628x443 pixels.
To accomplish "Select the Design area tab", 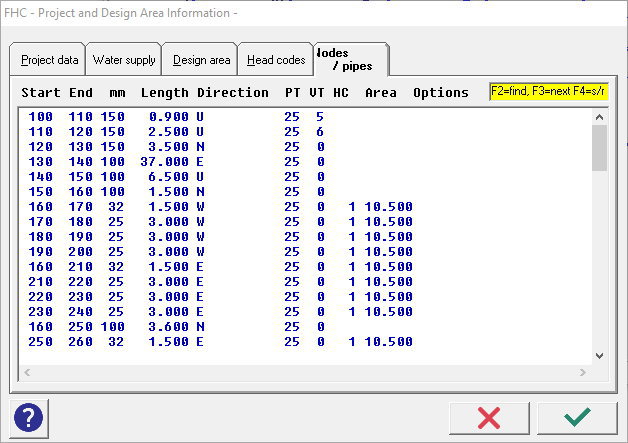I will (201, 60).
